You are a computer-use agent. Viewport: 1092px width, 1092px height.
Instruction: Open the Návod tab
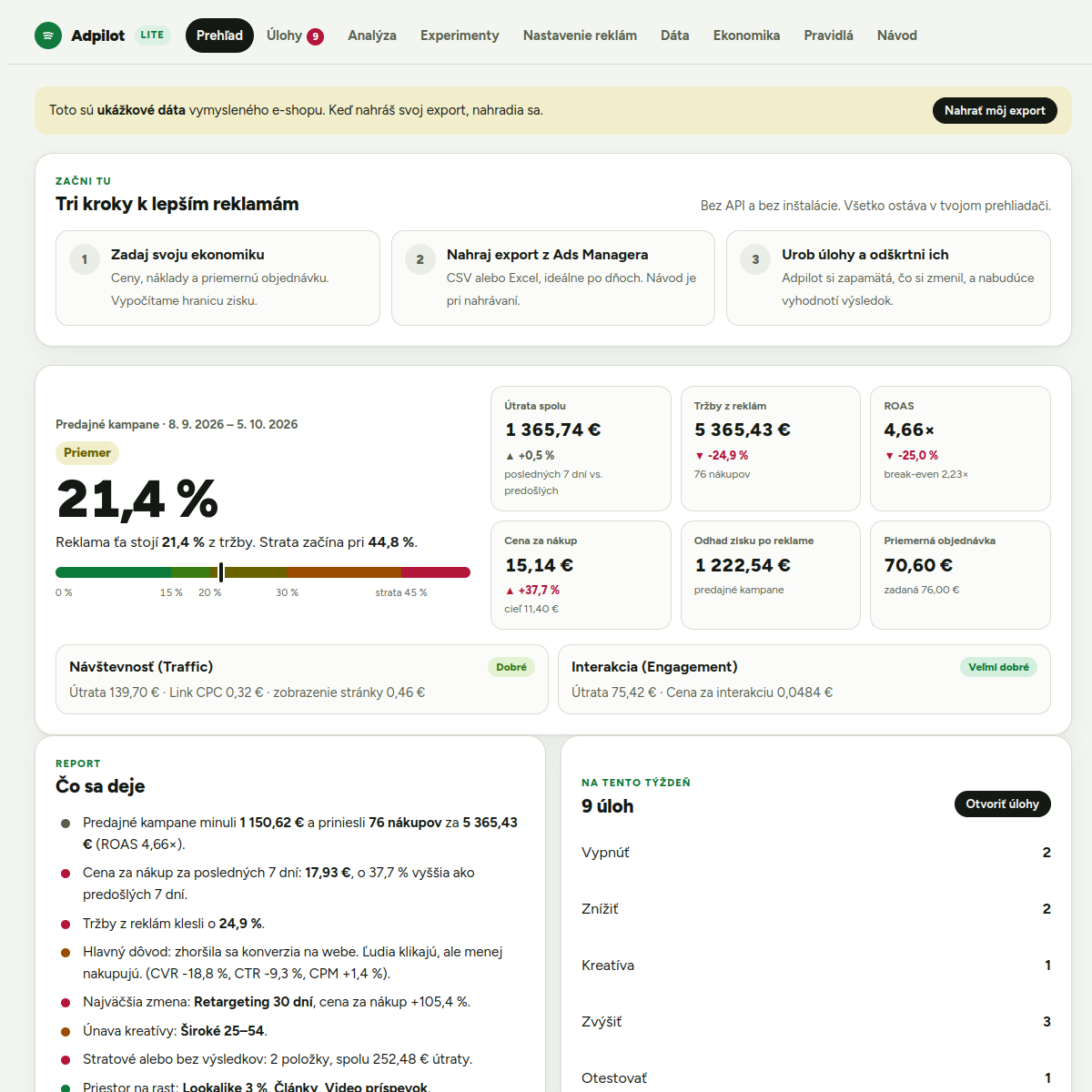coord(896,35)
